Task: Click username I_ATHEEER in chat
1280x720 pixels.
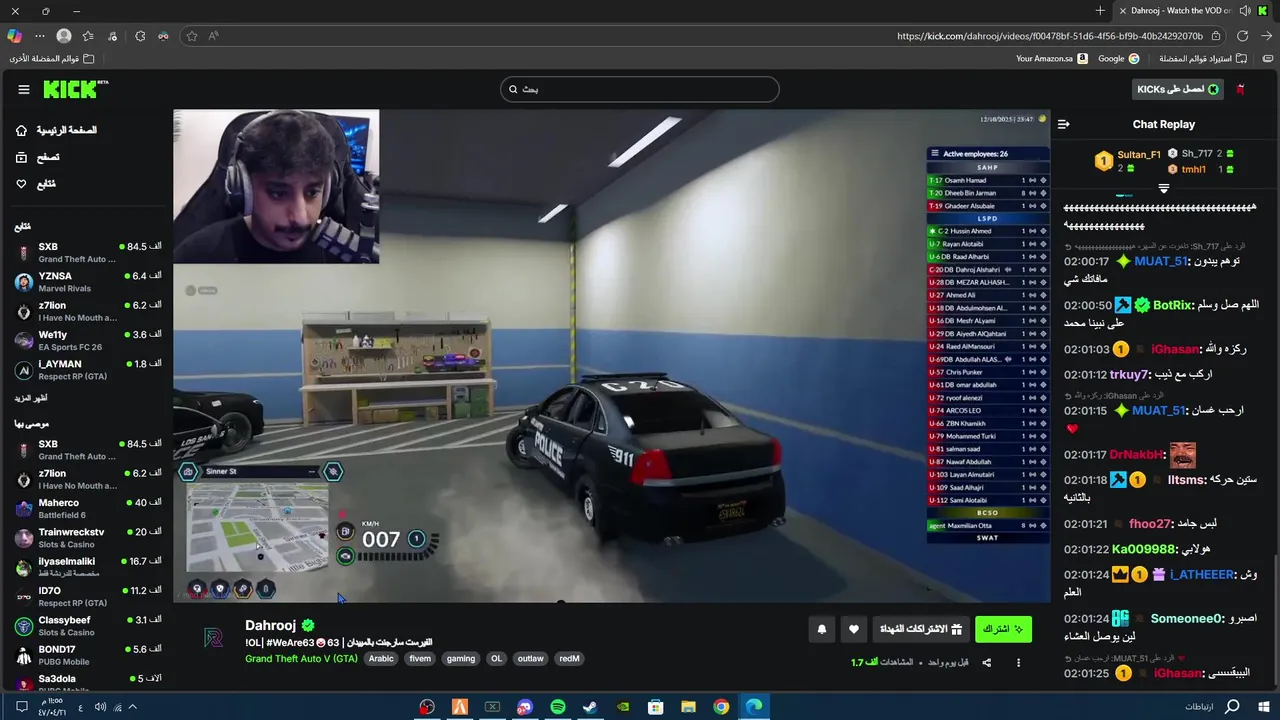Action: pos(1202,575)
